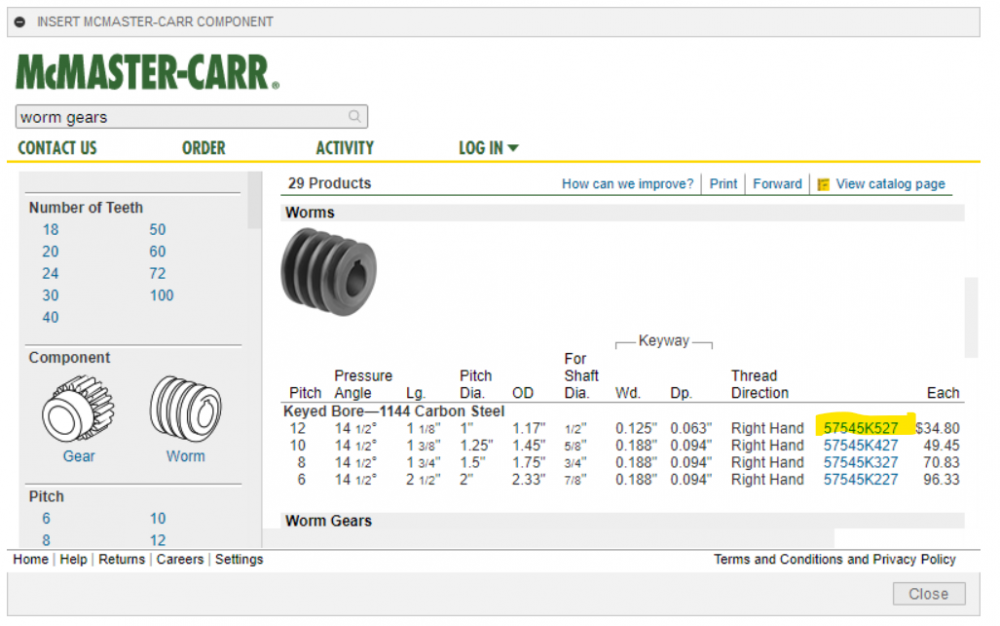Click the $34.80 price
The width and height of the screenshot is (1000, 626).
pyautogui.click(x=937, y=428)
